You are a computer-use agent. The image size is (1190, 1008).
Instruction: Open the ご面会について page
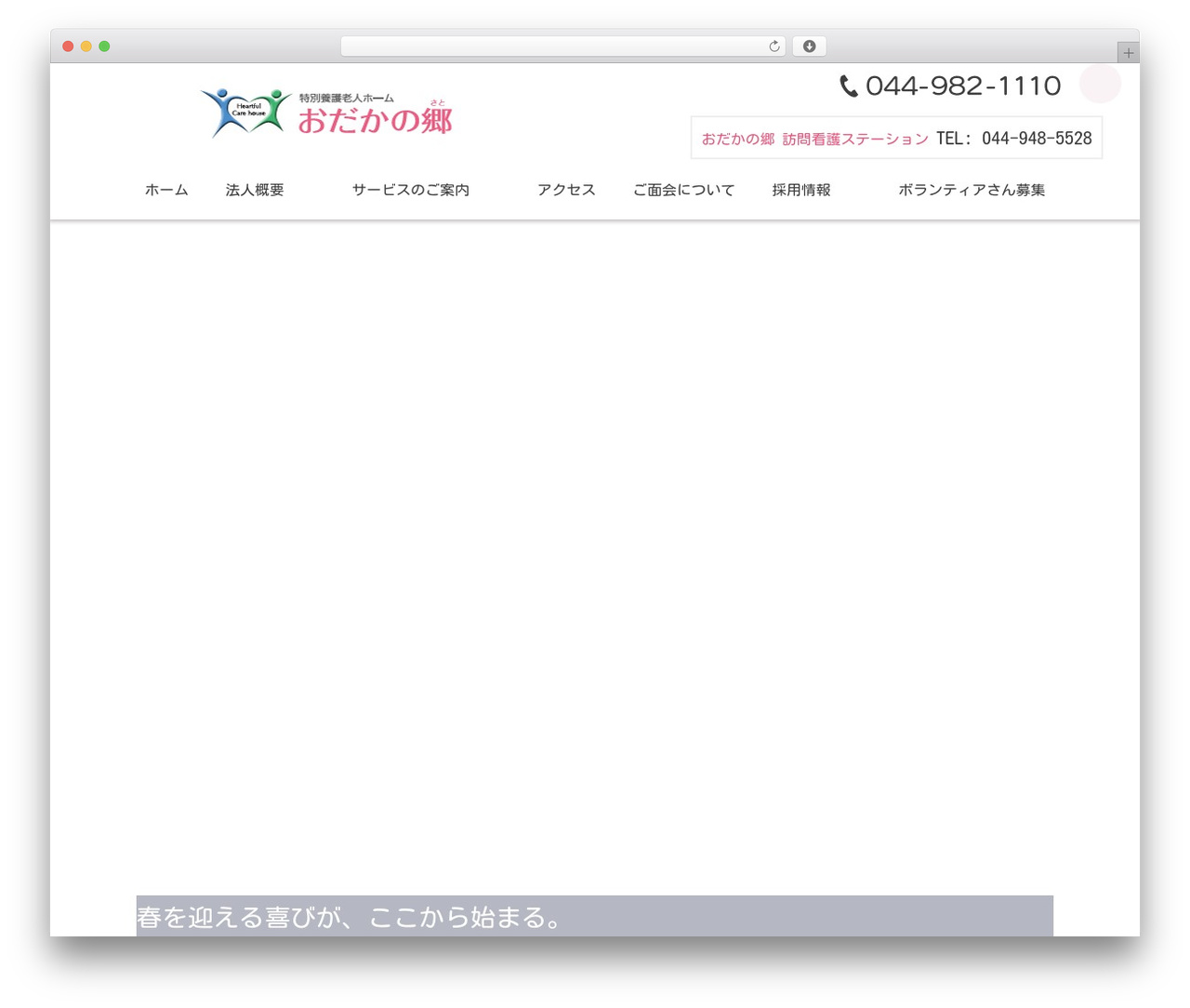[x=683, y=190]
